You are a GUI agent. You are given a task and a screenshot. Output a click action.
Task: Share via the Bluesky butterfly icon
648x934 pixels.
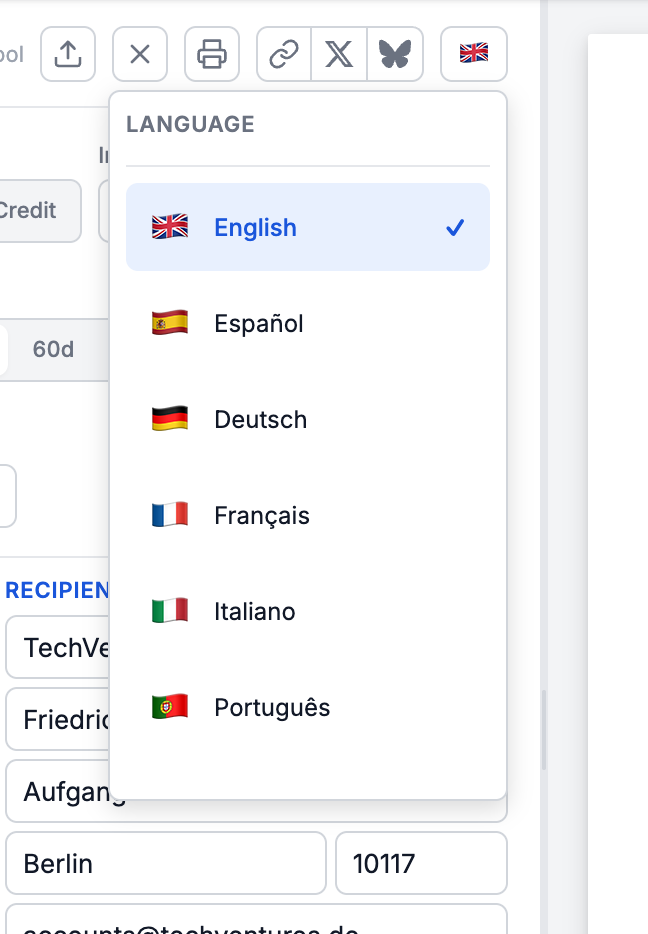395,54
